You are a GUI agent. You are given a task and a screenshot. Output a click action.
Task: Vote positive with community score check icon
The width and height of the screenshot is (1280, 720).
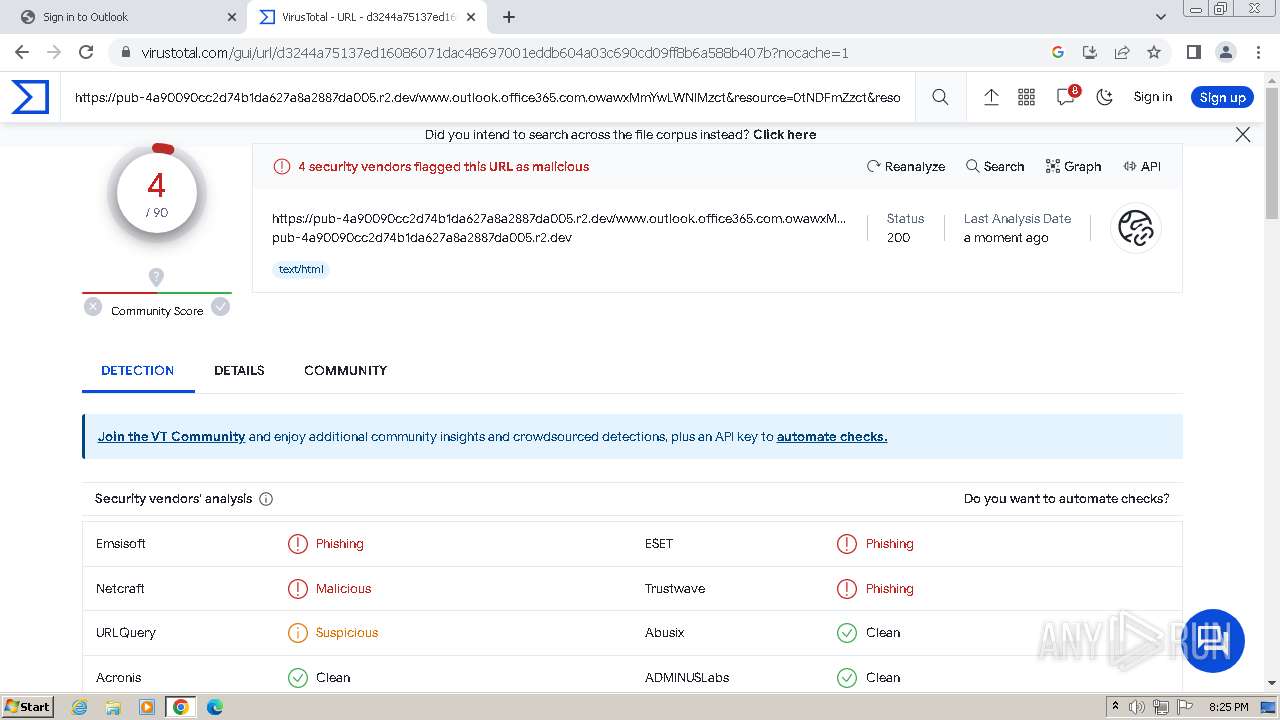221,307
